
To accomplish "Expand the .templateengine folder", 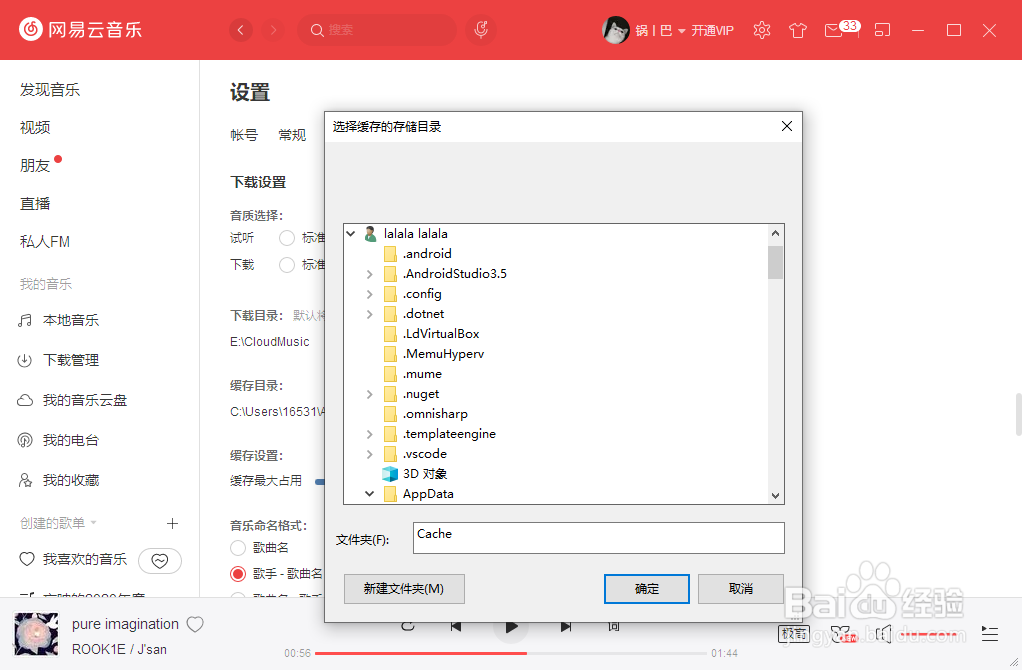I will [370, 434].
